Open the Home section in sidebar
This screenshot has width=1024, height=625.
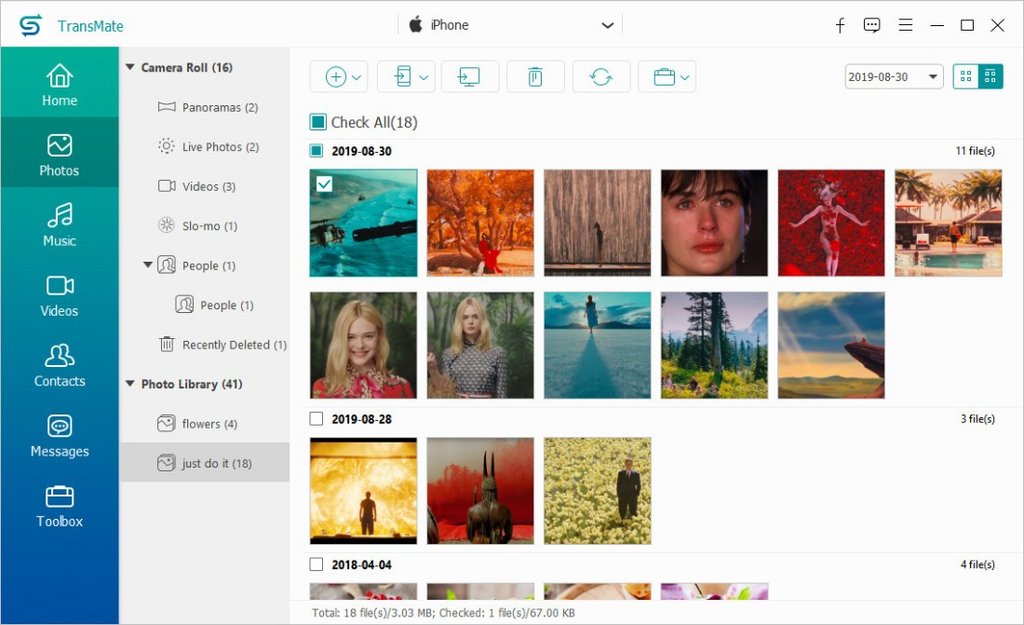pyautogui.click(x=59, y=84)
